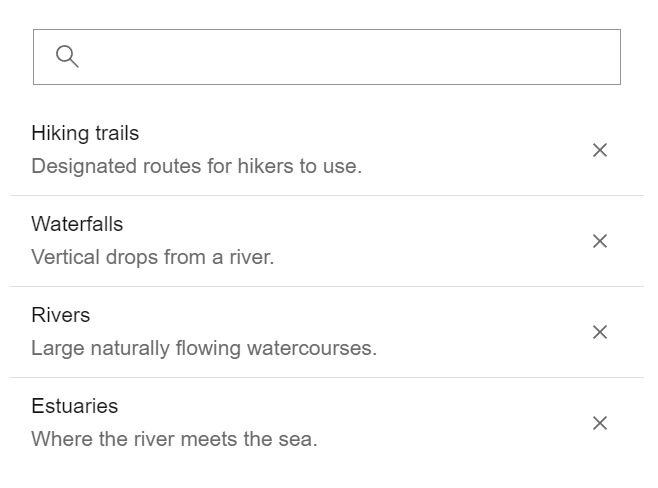The height and width of the screenshot is (488, 658).
Task: Dismiss the Estuaries entry via X icon
Action: point(600,423)
